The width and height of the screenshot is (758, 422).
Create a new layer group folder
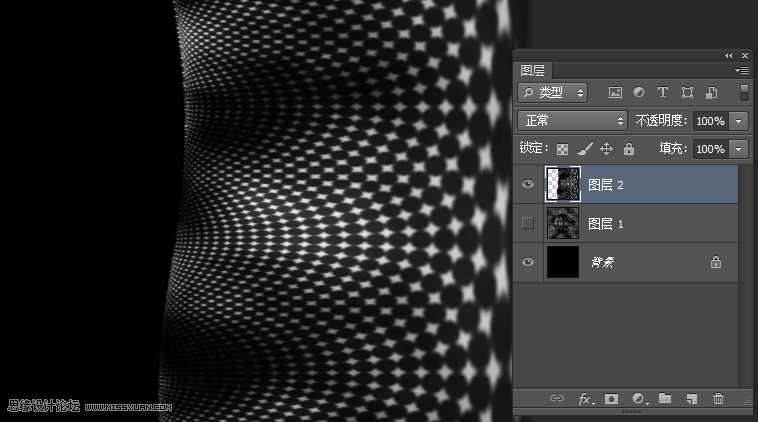(x=665, y=399)
